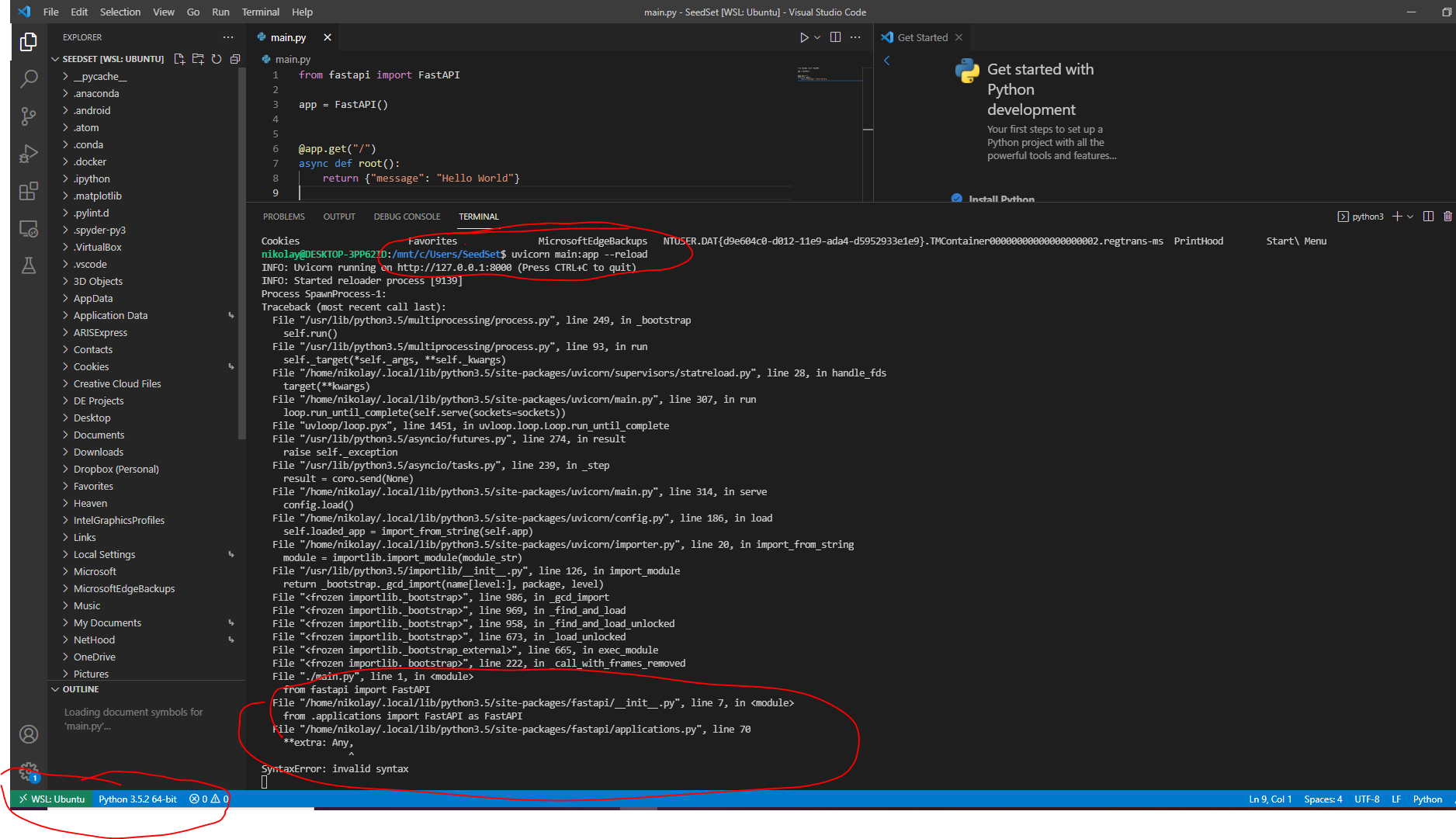Screen dimensions: 1456x839
Task: Click the editor minimap preview
Action: (x=829, y=74)
